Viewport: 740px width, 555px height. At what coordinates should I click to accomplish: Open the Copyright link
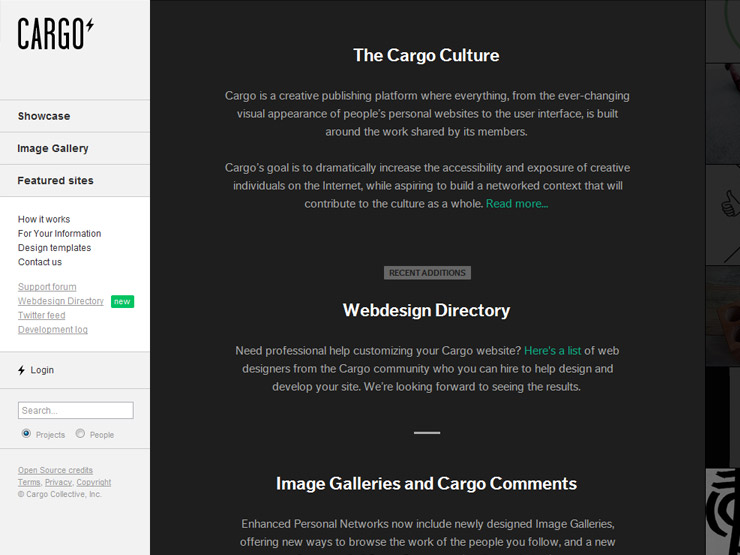pos(94,482)
